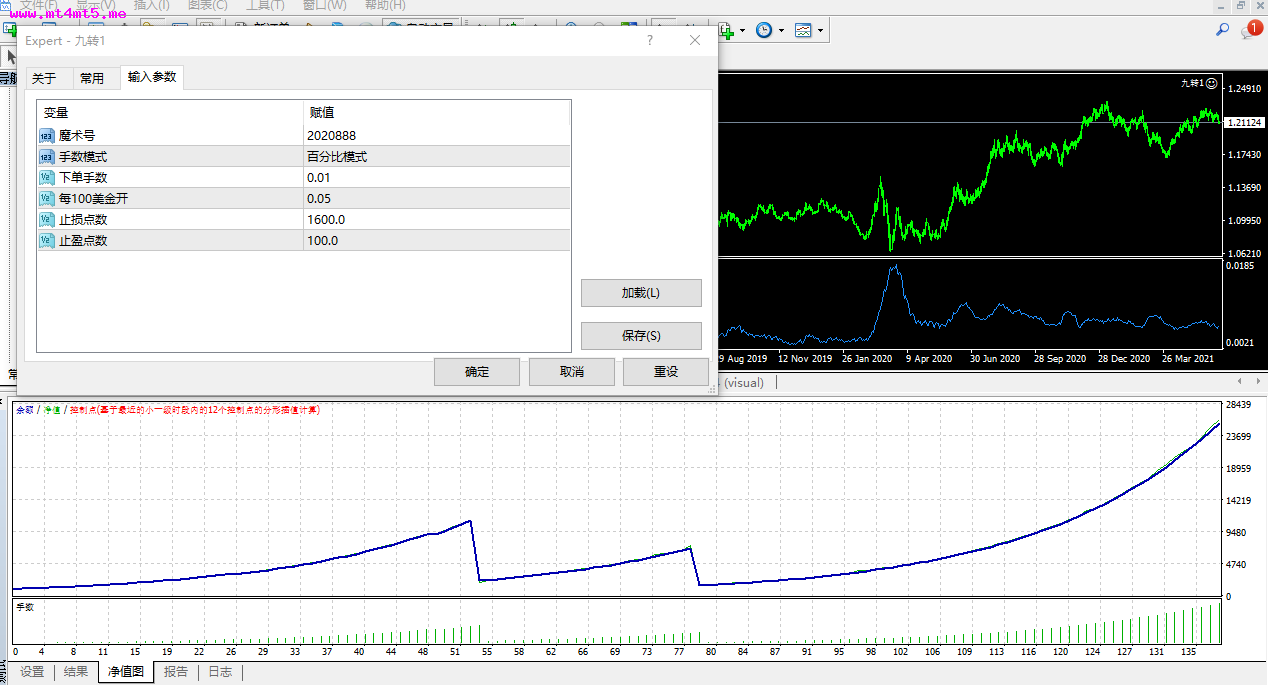Select the 输入参数 tab
This screenshot has width=1268, height=685.
coord(152,77)
